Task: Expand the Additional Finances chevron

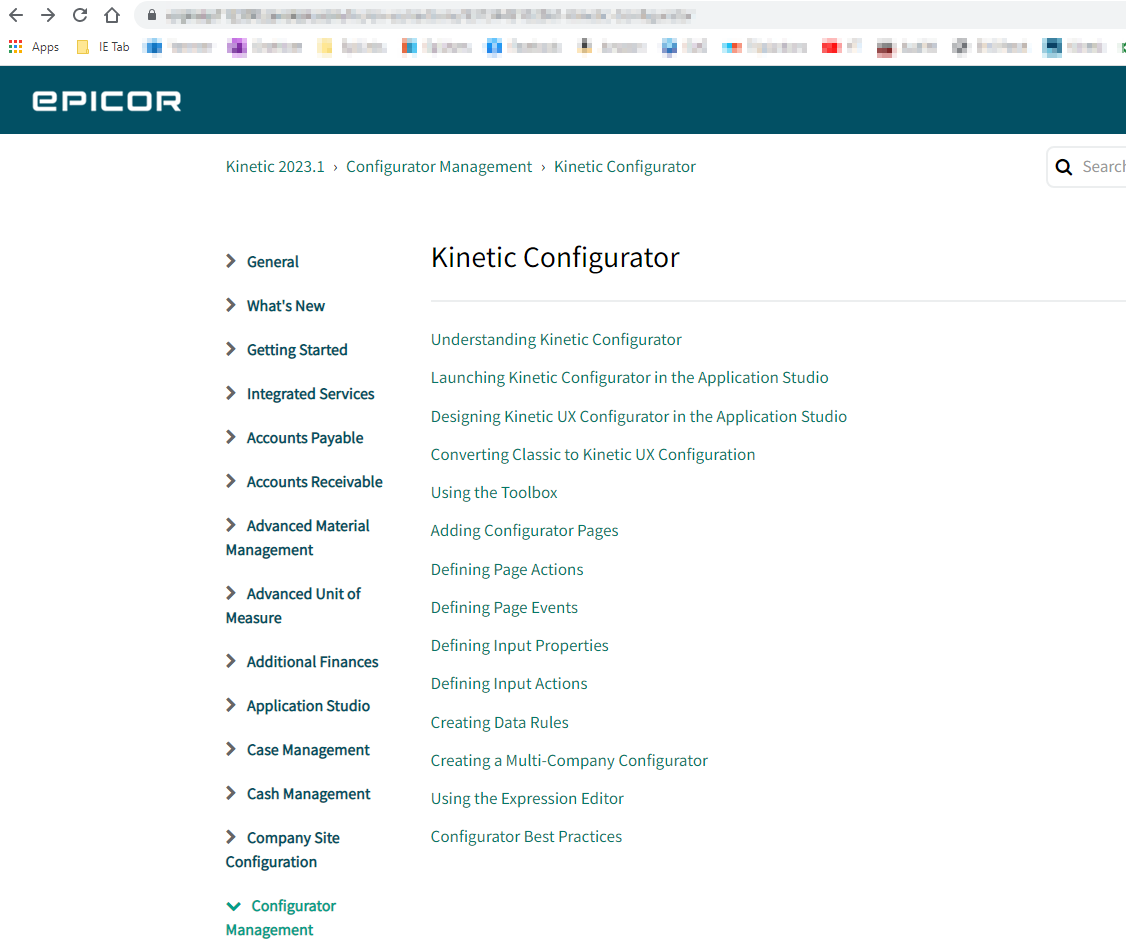Action: pos(231,661)
